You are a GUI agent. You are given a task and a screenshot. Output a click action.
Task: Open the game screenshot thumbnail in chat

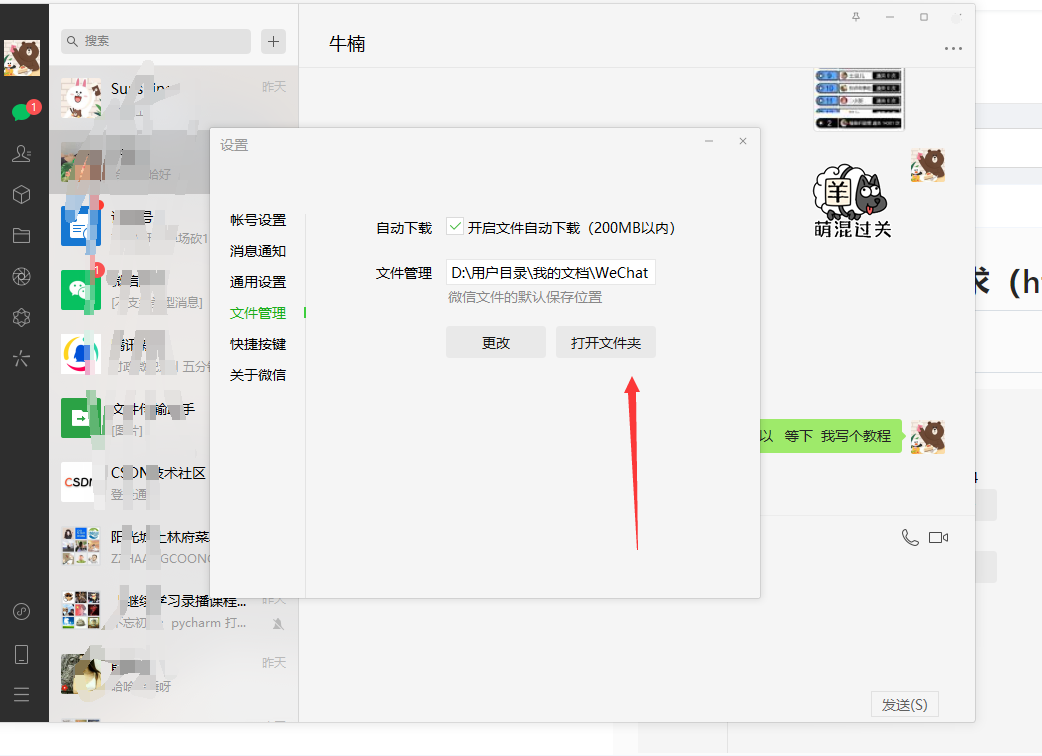859,99
